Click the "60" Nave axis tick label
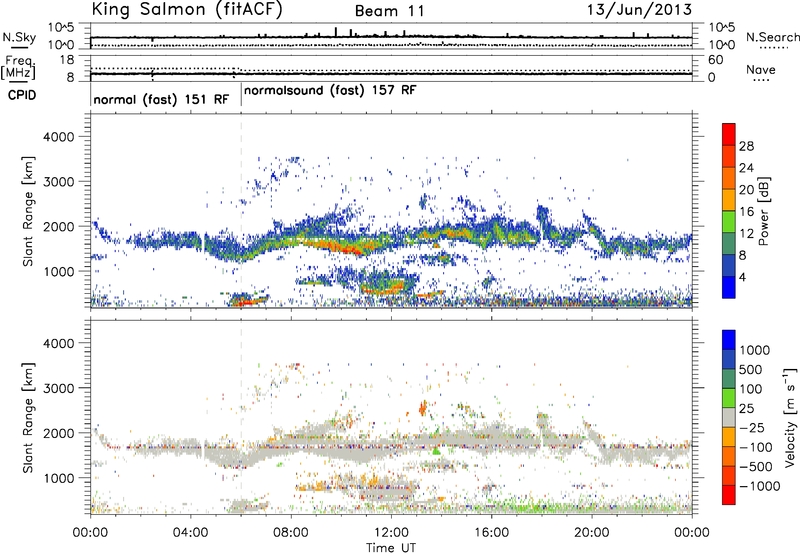 (x=715, y=60)
